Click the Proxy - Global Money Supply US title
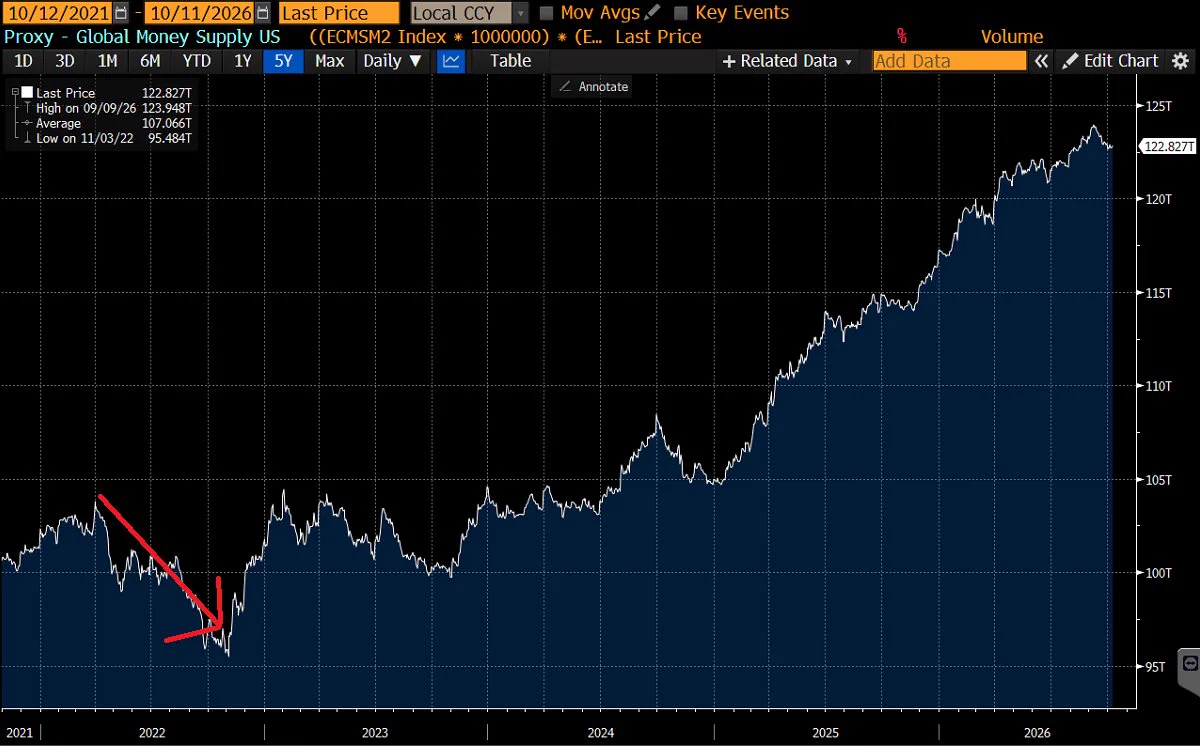Screen dimensions: 1200x746 coord(142,37)
